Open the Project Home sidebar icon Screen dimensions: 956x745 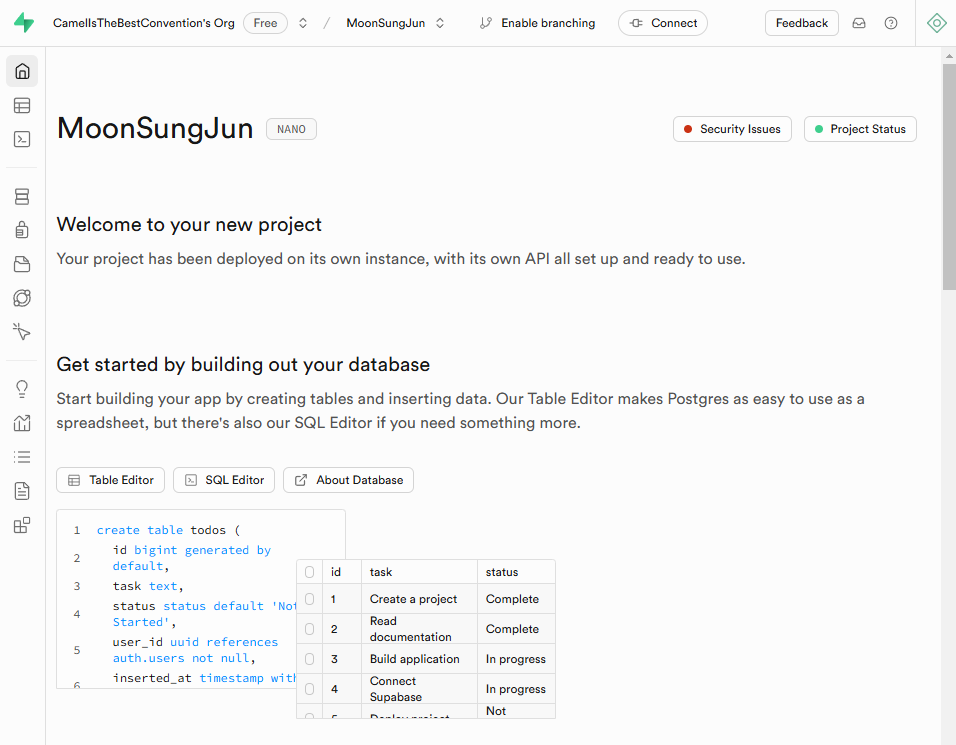(x=22, y=71)
